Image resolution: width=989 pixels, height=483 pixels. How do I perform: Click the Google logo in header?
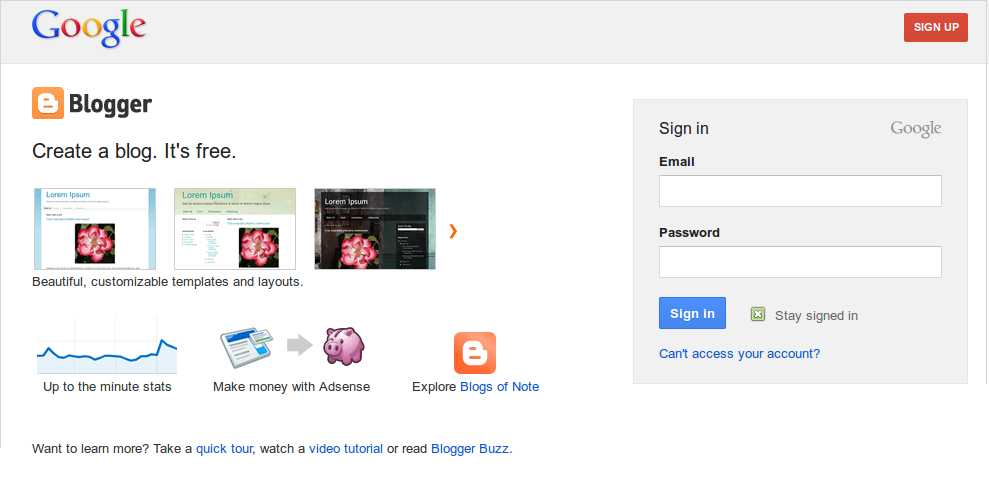89,28
